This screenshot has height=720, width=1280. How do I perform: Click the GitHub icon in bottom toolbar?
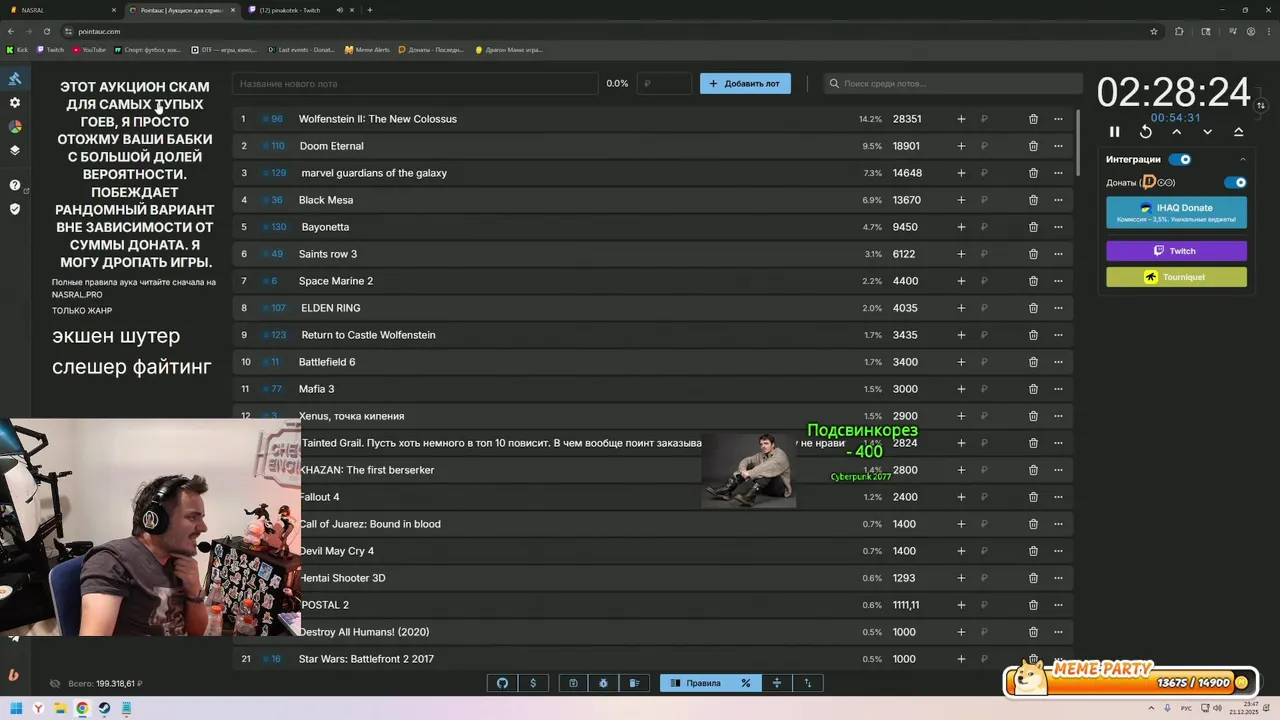(502, 683)
